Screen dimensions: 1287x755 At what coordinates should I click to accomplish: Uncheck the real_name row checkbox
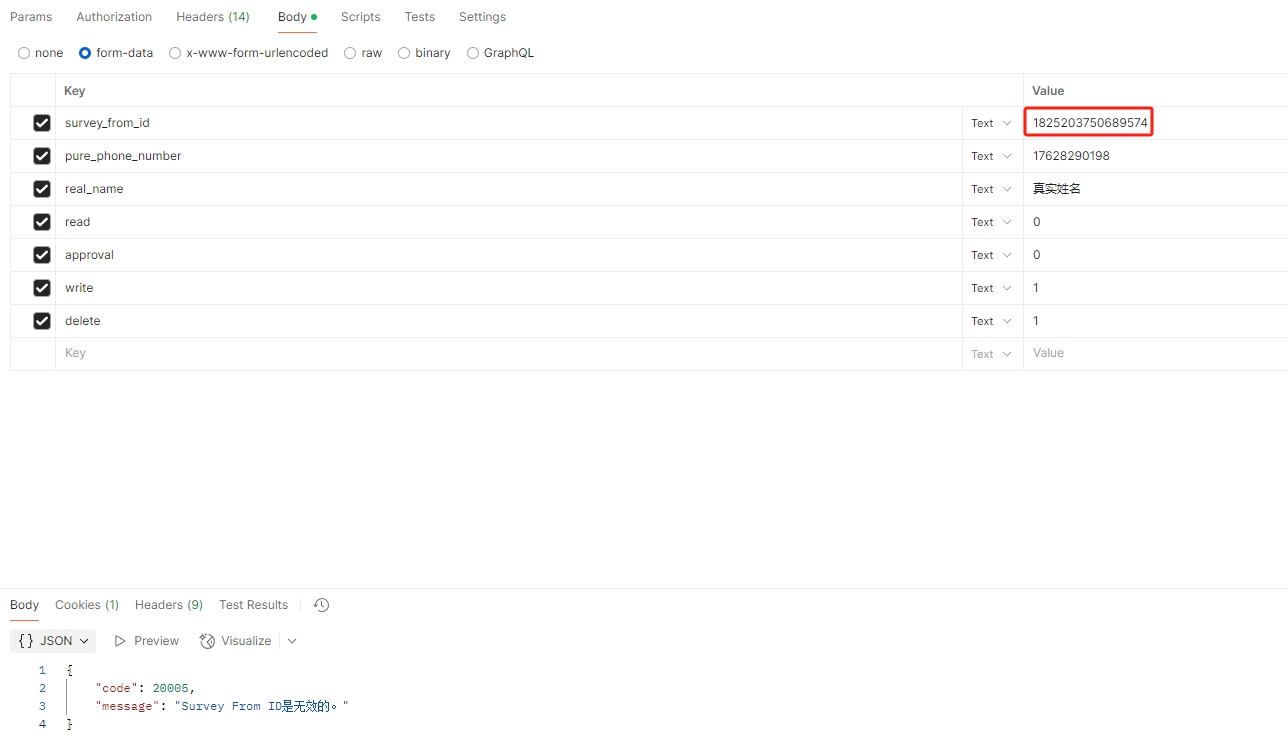(x=42, y=189)
